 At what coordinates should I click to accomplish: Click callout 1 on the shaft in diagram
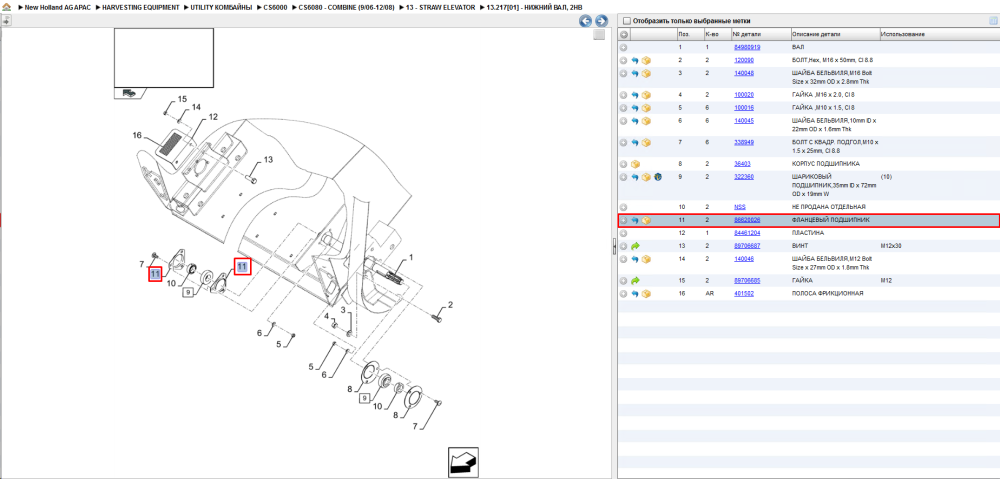411,257
